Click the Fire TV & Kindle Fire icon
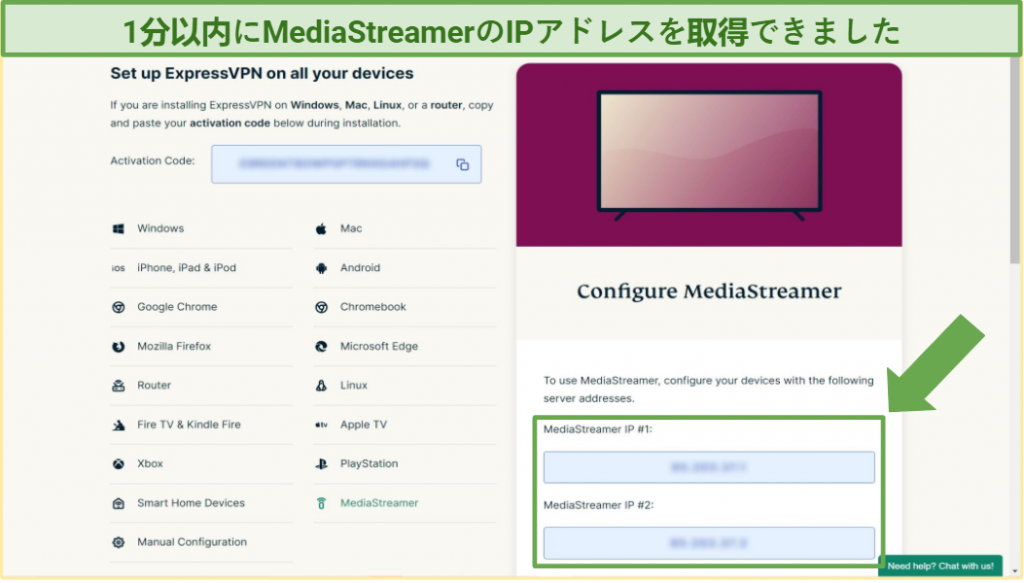Viewport: 1024px width, 583px height. [118, 425]
